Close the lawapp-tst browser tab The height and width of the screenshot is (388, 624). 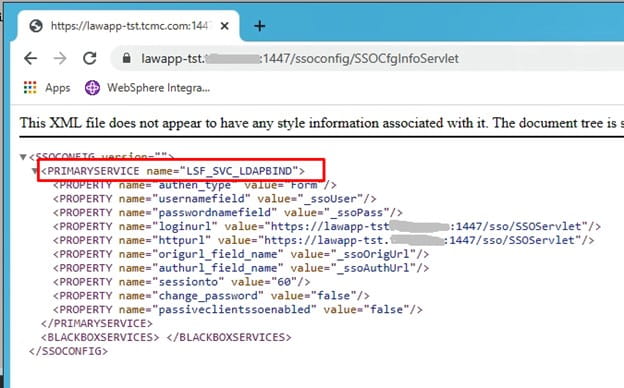click(x=224, y=26)
